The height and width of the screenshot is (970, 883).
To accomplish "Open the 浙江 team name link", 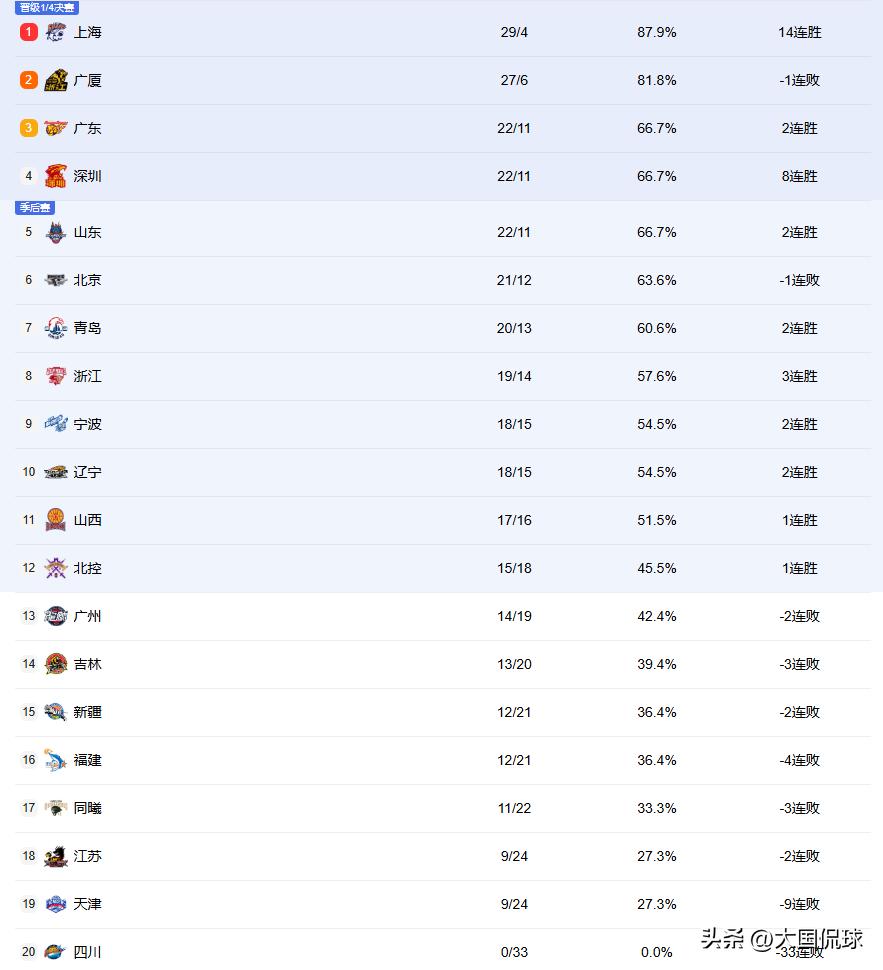I will [x=87, y=376].
